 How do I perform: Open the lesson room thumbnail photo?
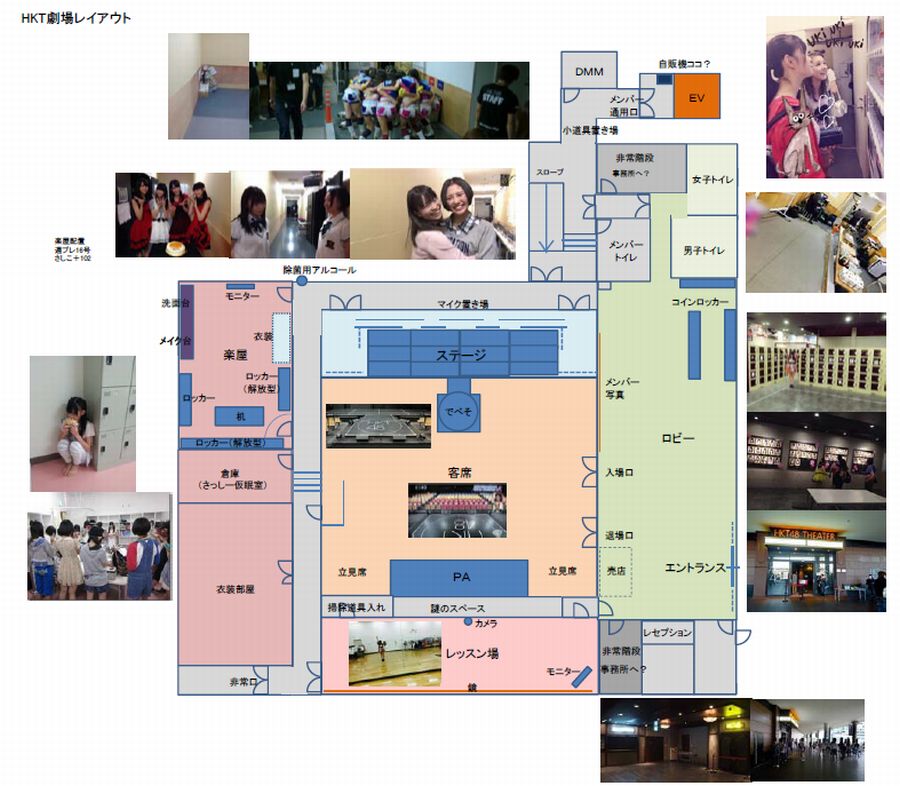pos(395,653)
